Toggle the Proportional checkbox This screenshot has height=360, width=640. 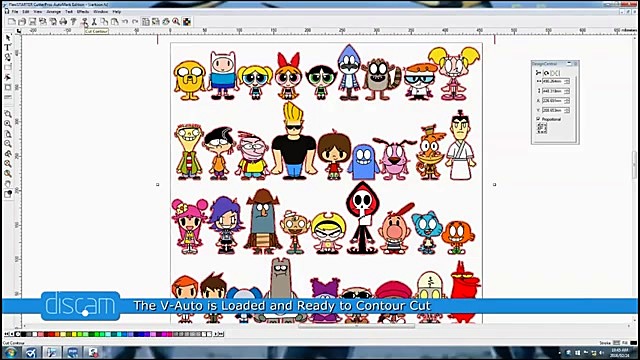(x=538, y=119)
